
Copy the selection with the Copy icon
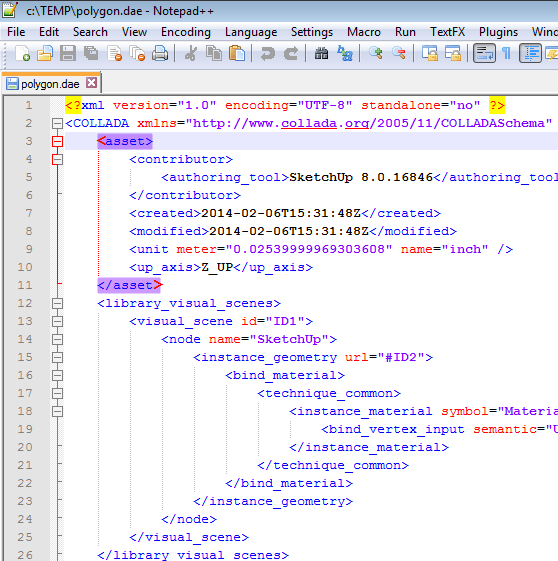pos(214,53)
